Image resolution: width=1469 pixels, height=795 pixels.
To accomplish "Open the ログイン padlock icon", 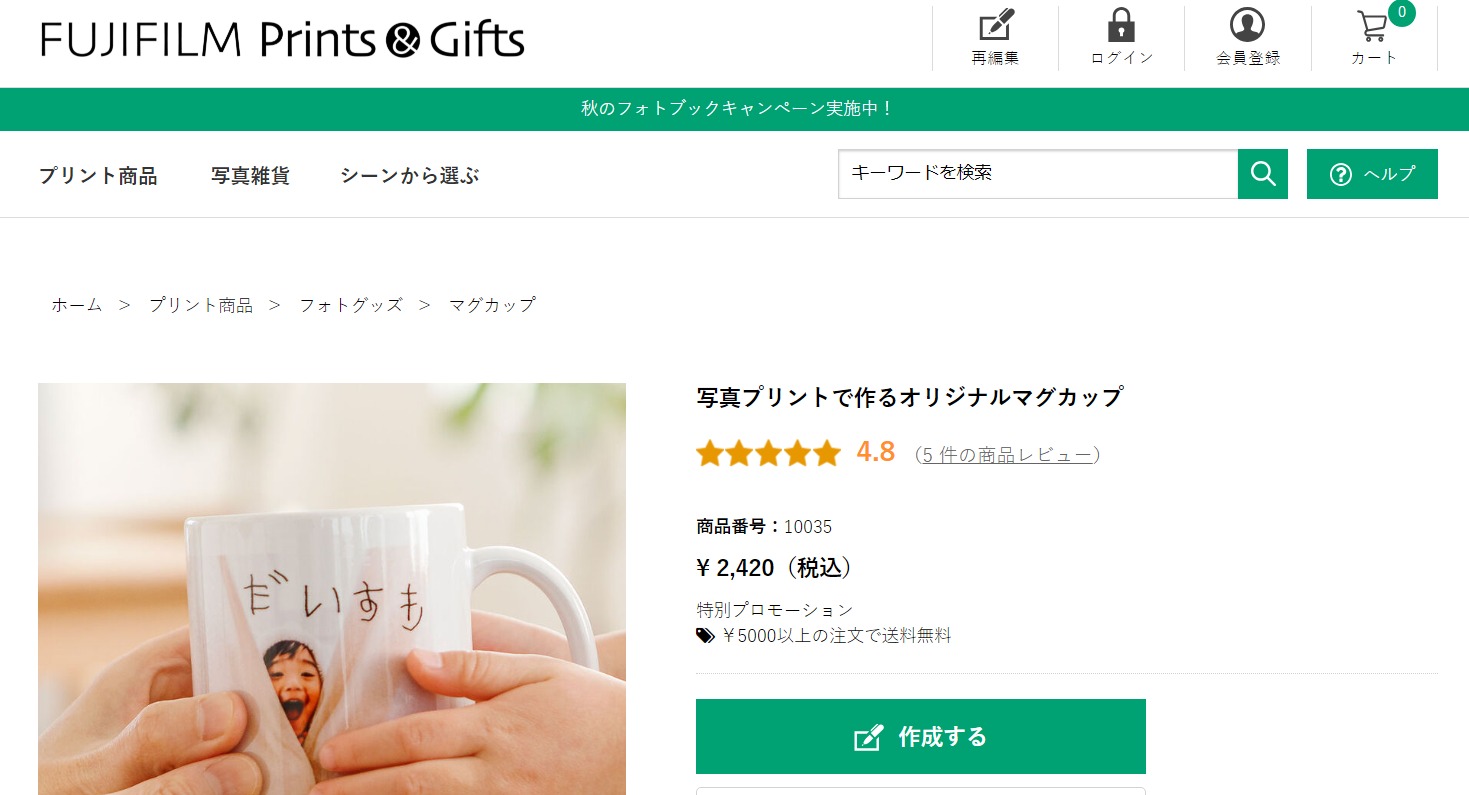I will (x=1121, y=25).
